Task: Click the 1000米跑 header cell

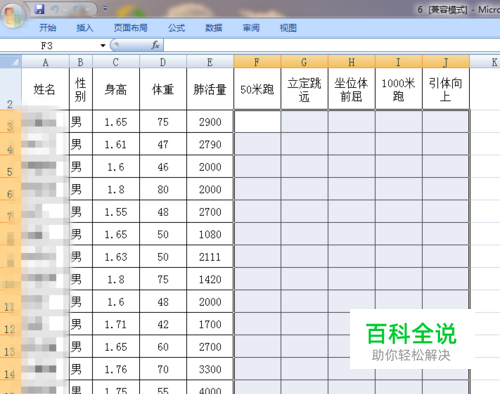Action: pyautogui.click(x=398, y=89)
